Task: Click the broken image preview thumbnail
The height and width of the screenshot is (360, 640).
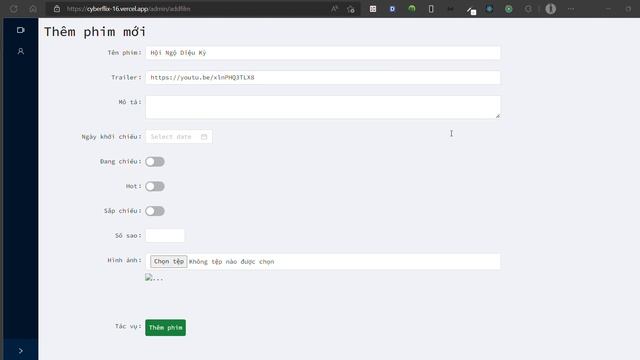Action: coord(154,278)
